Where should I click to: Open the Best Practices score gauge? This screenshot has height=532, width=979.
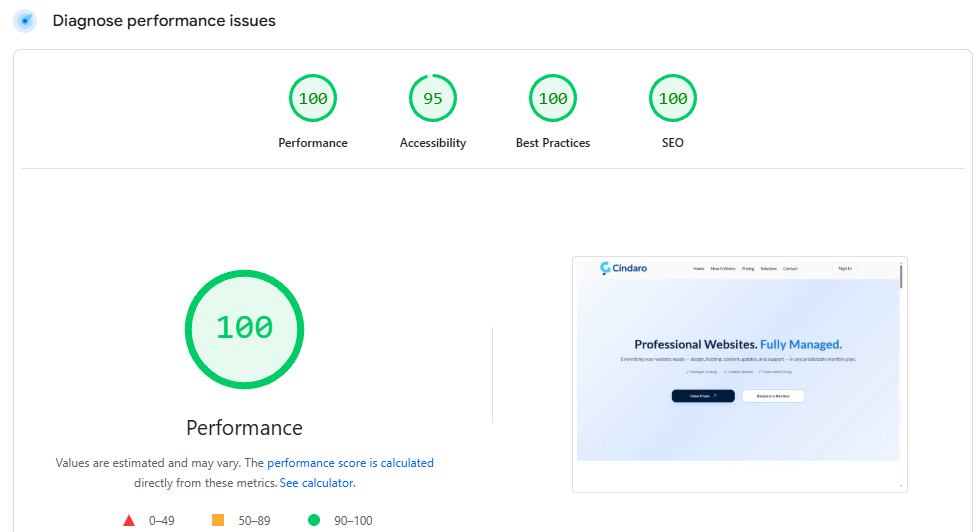[x=553, y=98]
